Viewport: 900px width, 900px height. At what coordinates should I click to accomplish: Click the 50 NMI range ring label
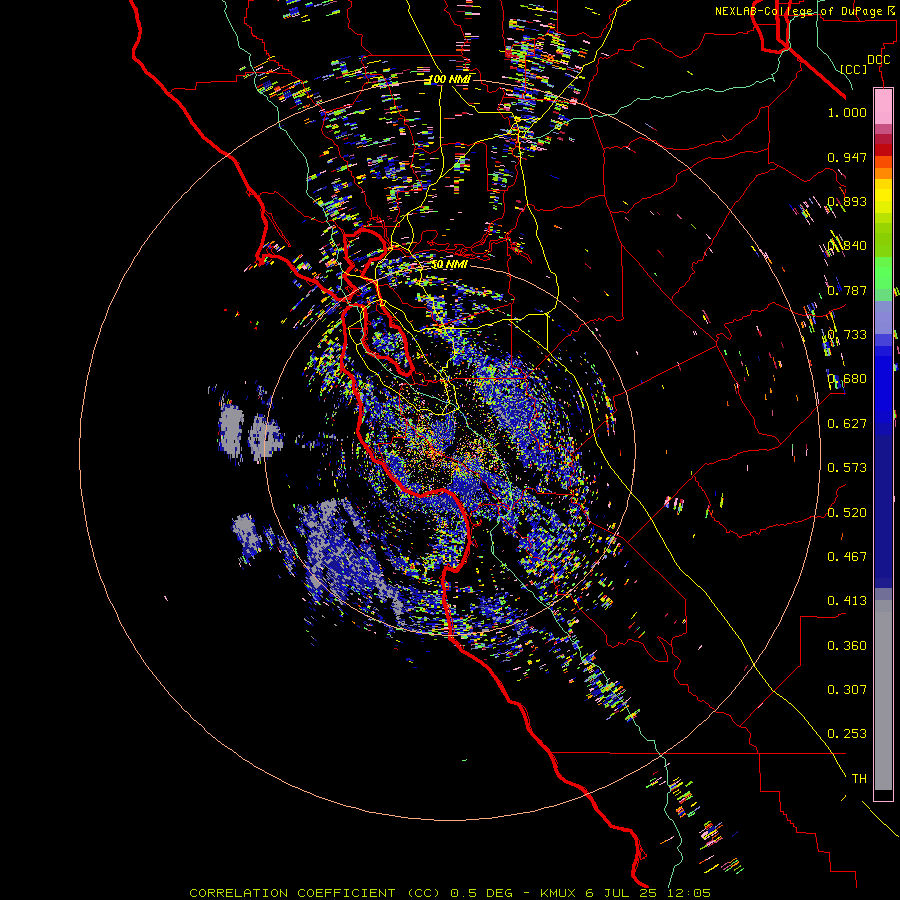point(449,264)
